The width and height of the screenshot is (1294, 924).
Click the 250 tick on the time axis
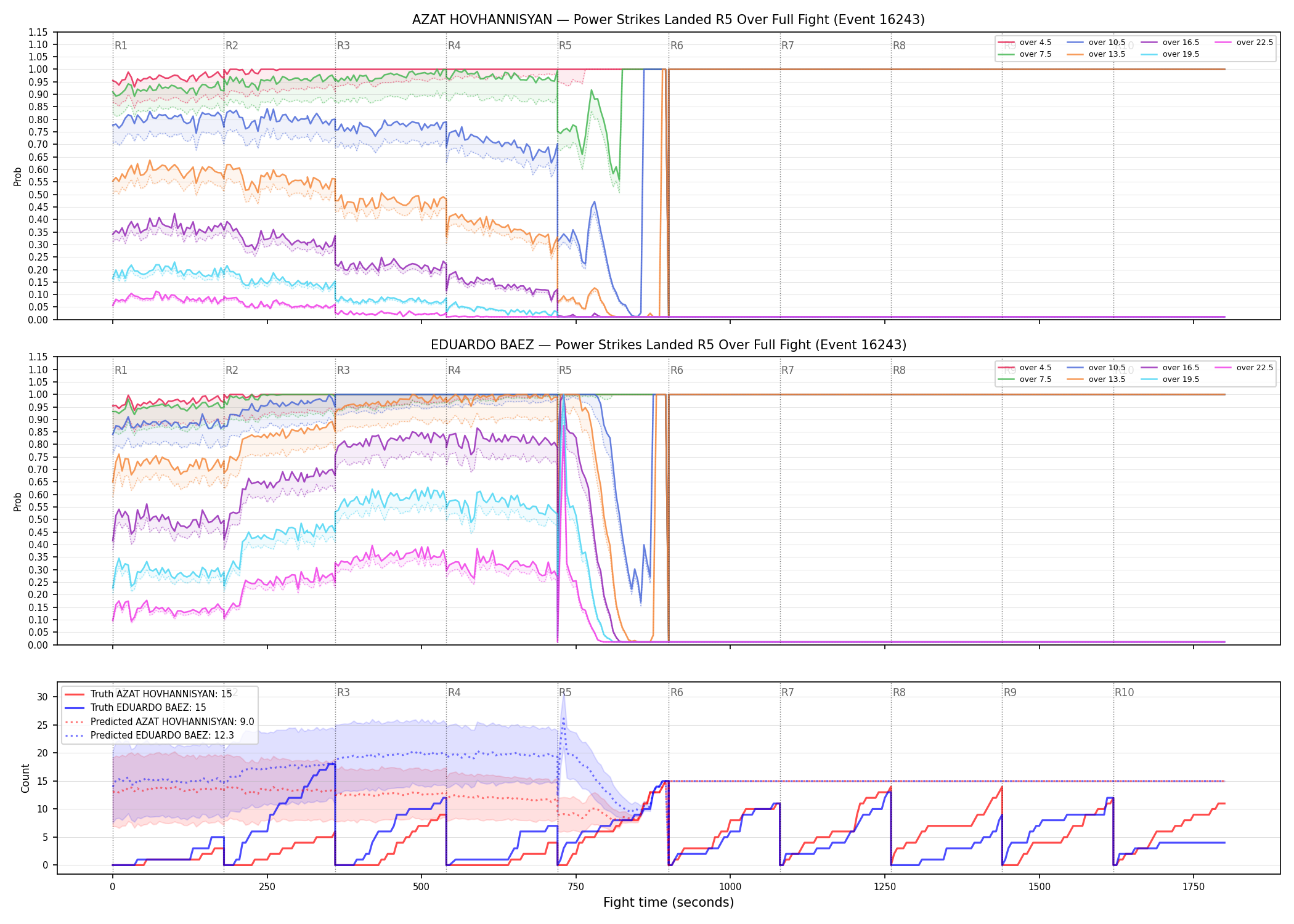click(x=267, y=887)
